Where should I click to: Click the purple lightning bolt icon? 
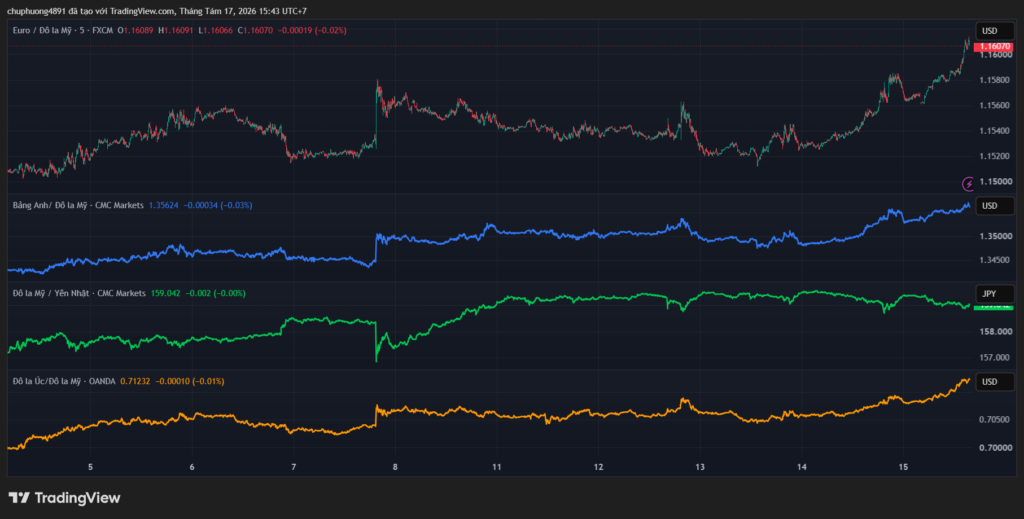pos(968,184)
